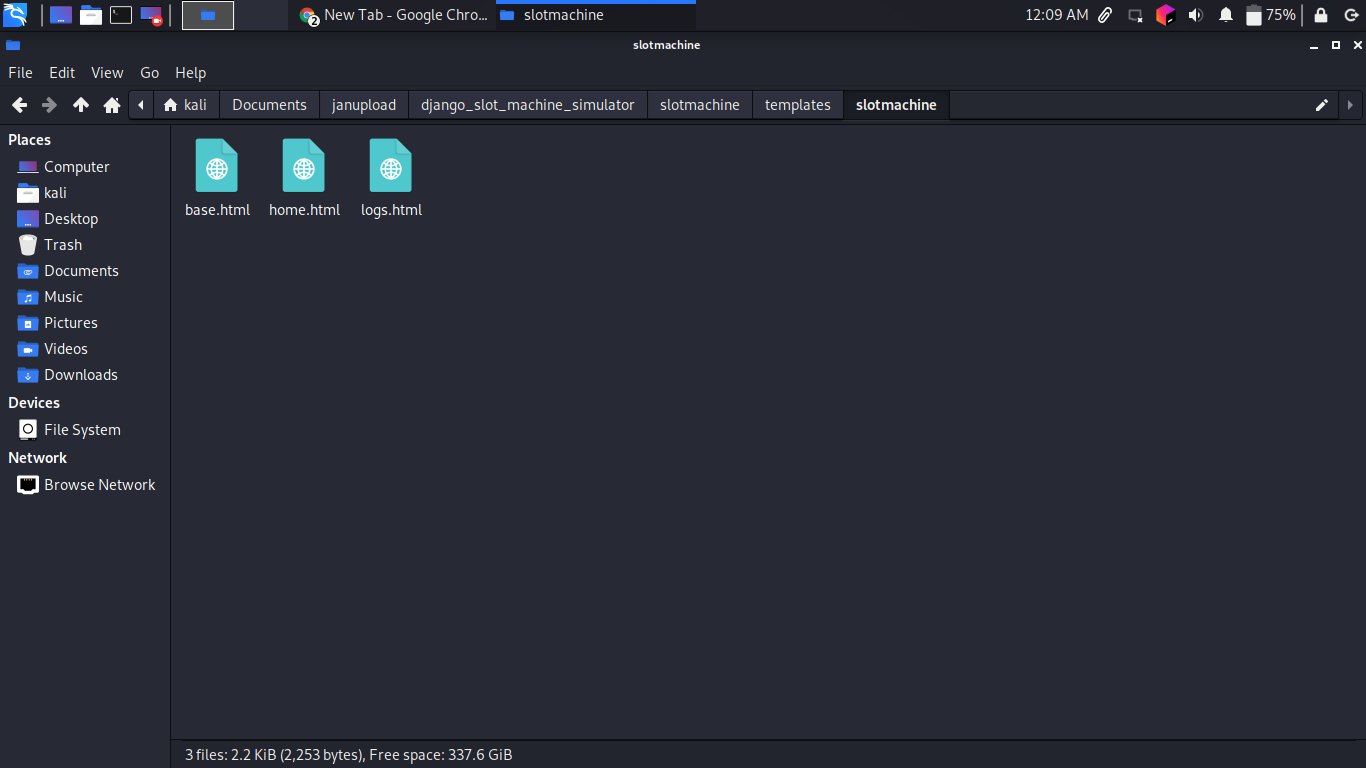1366x768 pixels.
Task: Open home folder via the home icon
Action: [112, 104]
